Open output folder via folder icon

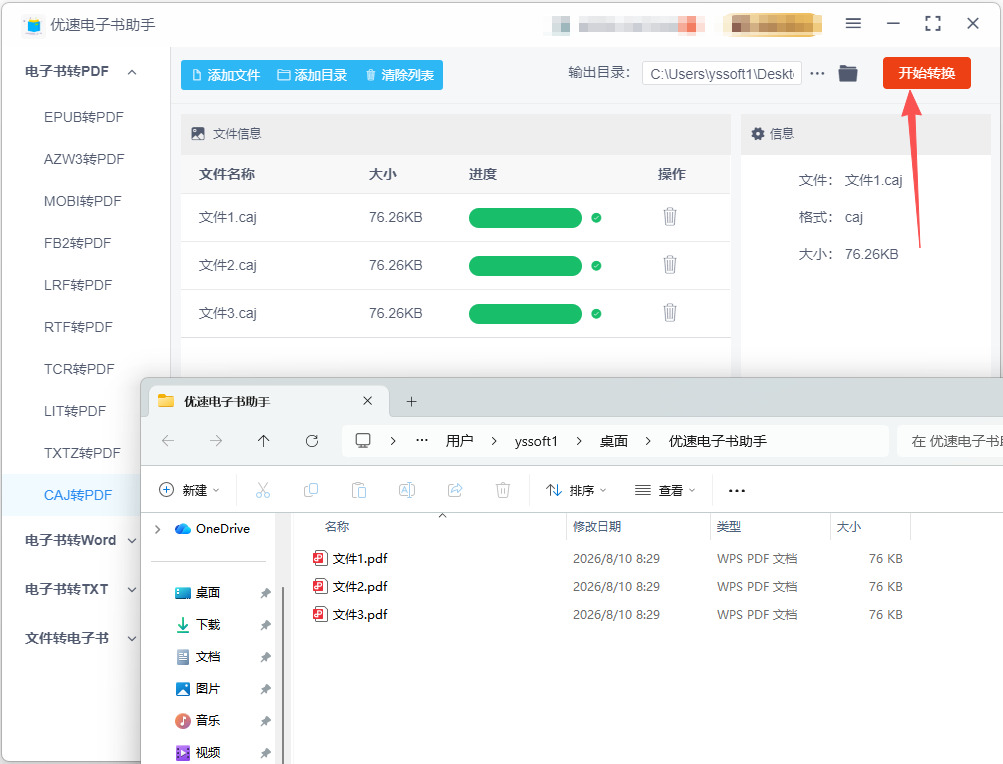(848, 74)
